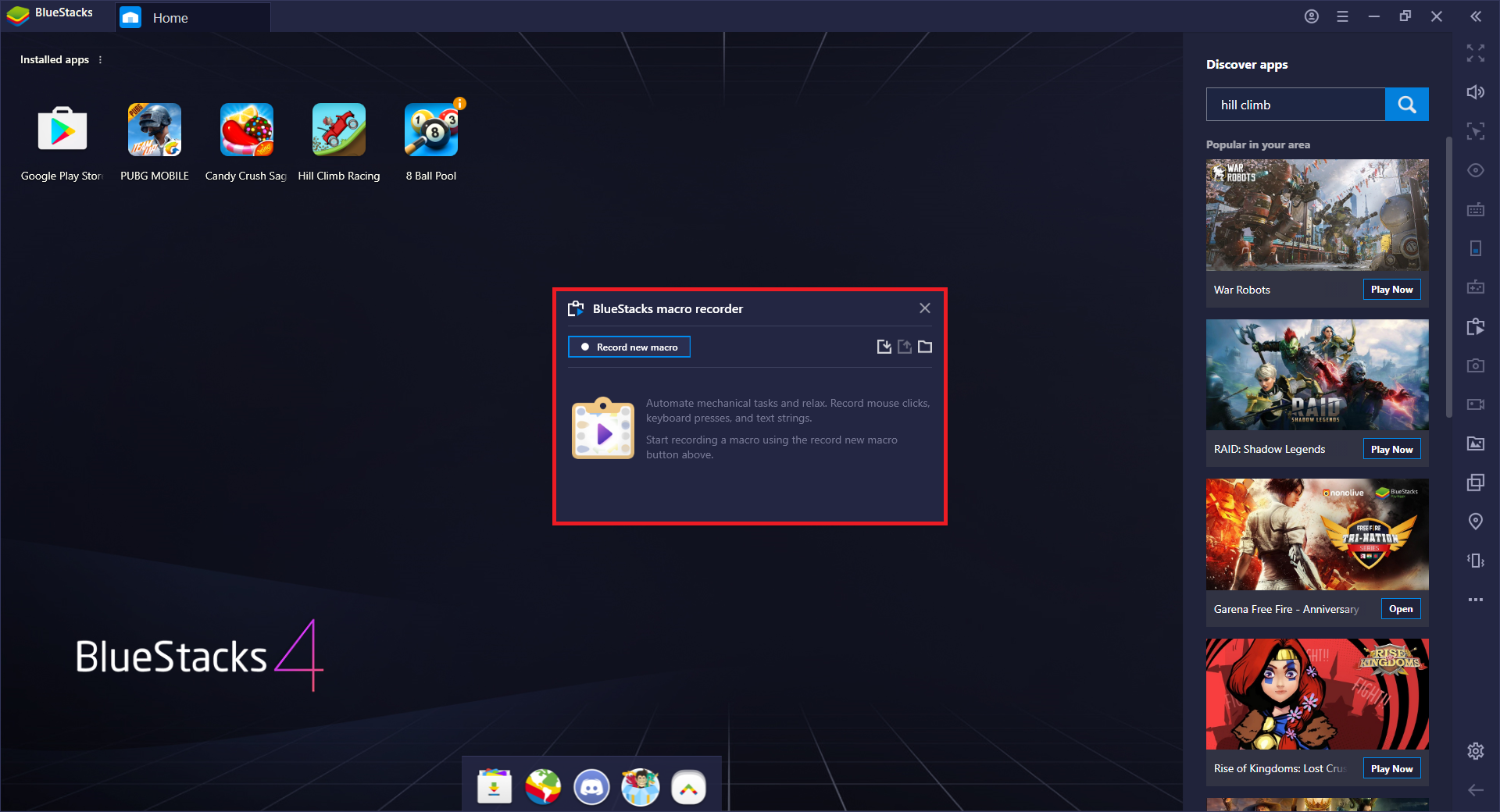Click Play Now for War Robots
The image size is (1500, 812).
1392,290
